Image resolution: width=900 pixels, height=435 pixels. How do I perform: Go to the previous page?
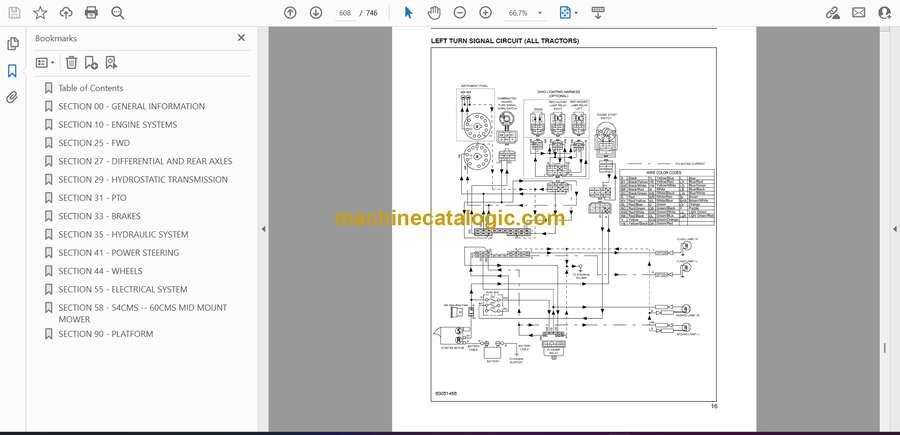tap(290, 13)
